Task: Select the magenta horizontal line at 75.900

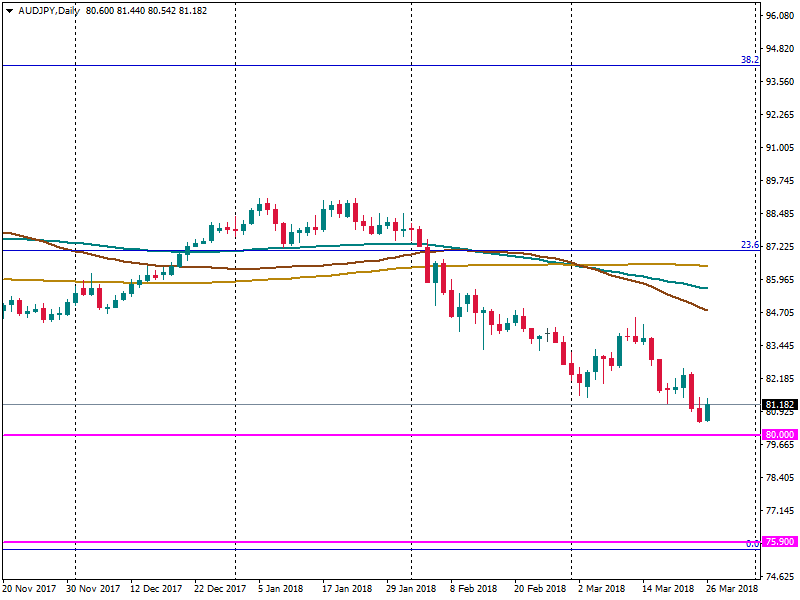Action: pos(400,542)
